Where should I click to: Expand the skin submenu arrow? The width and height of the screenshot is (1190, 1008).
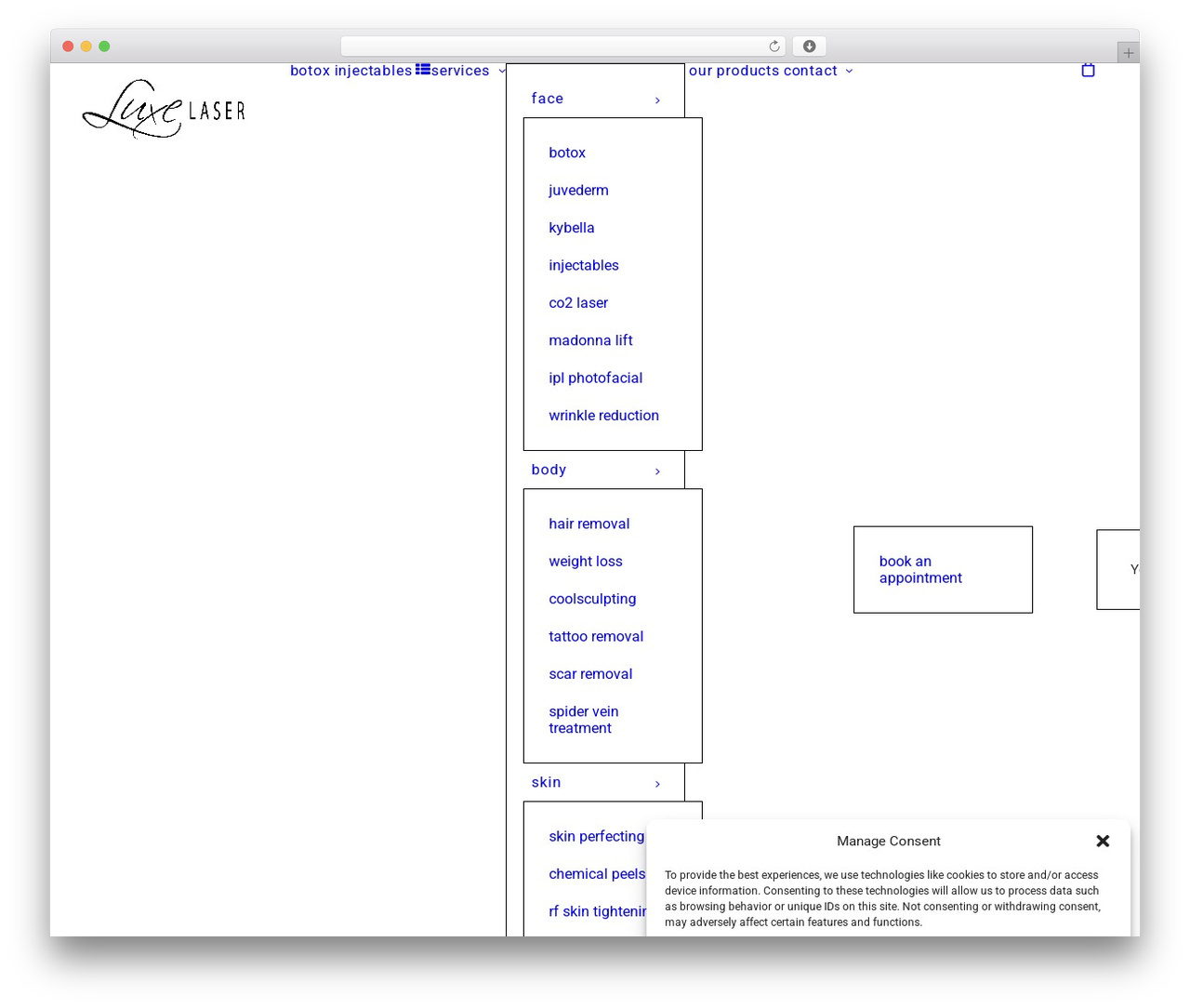click(657, 783)
